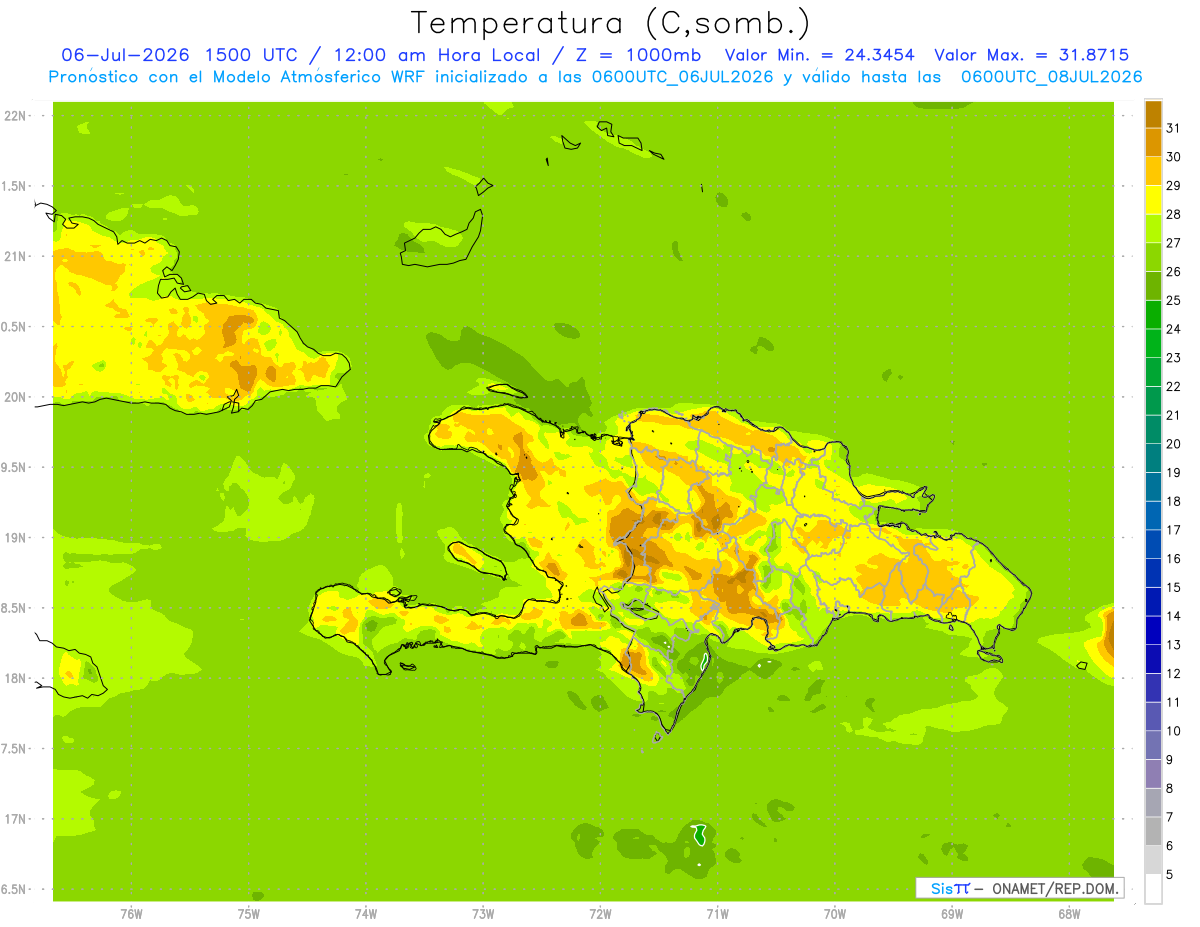The image size is (1200, 927).
Task: Click the '12' value on the color scale
Action: coord(1173,673)
